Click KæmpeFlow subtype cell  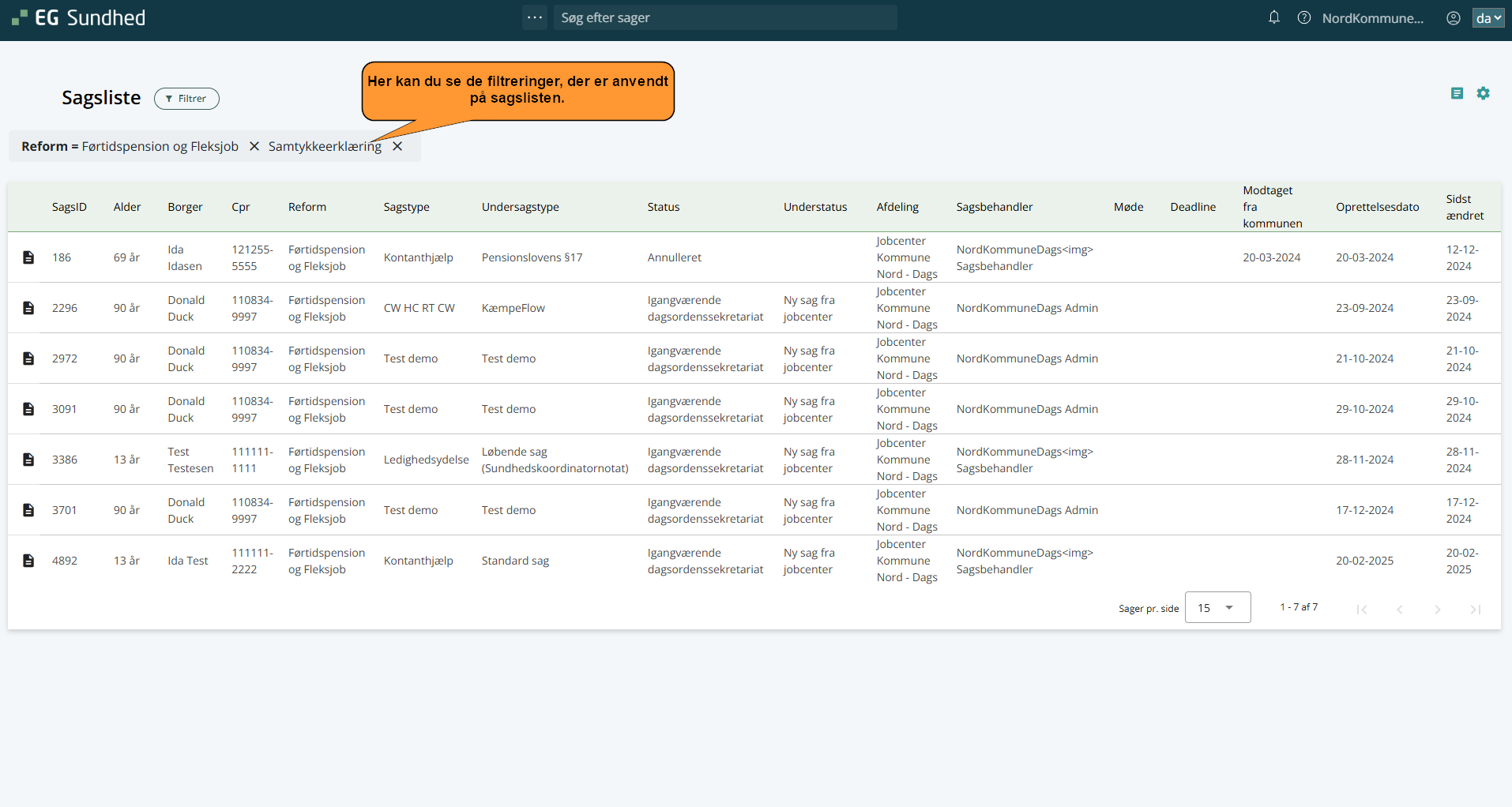(x=513, y=308)
